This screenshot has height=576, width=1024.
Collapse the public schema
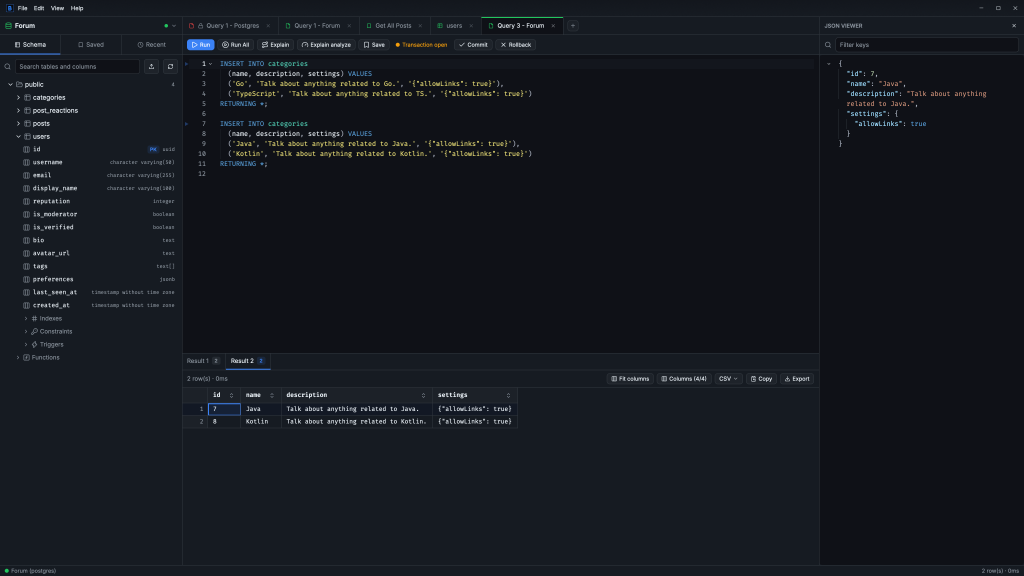coord(10,85)
